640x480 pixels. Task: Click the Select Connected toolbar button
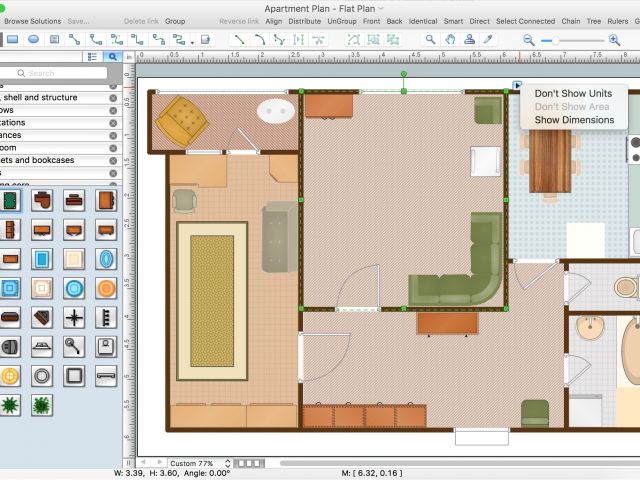click(x=525, y=21)
